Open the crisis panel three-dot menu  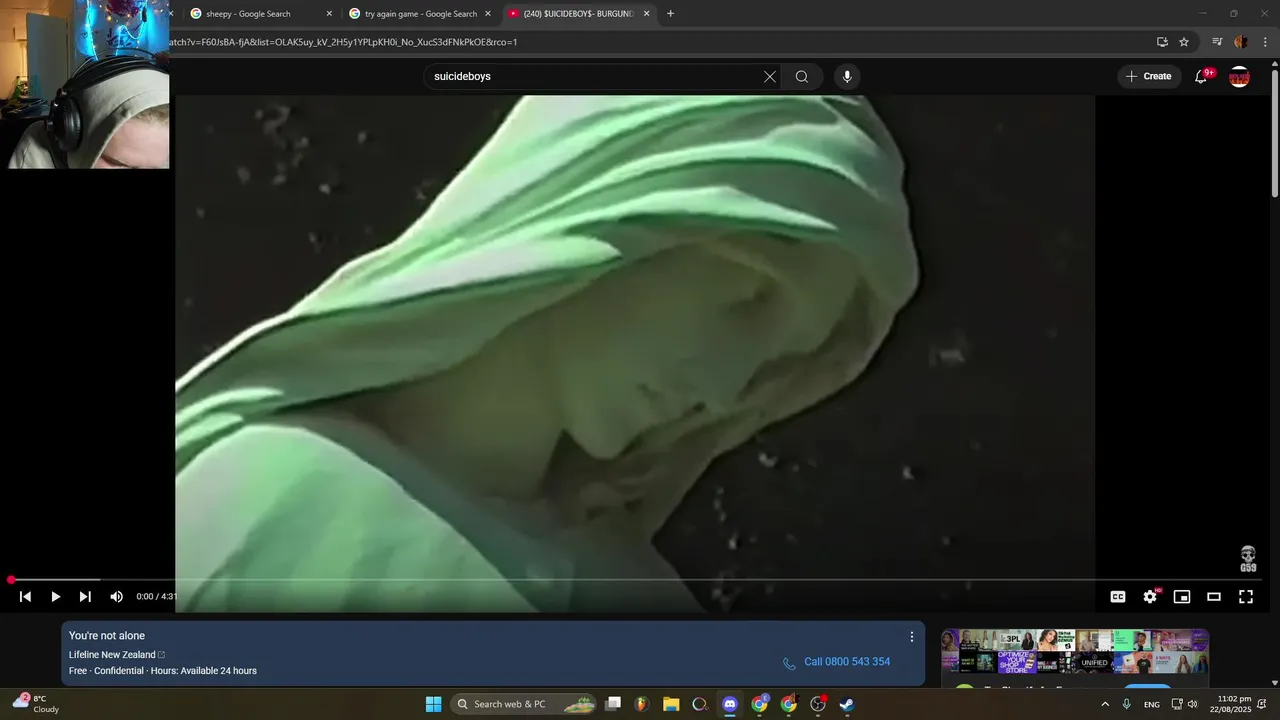pyautogui.click(x=911, y=637)
